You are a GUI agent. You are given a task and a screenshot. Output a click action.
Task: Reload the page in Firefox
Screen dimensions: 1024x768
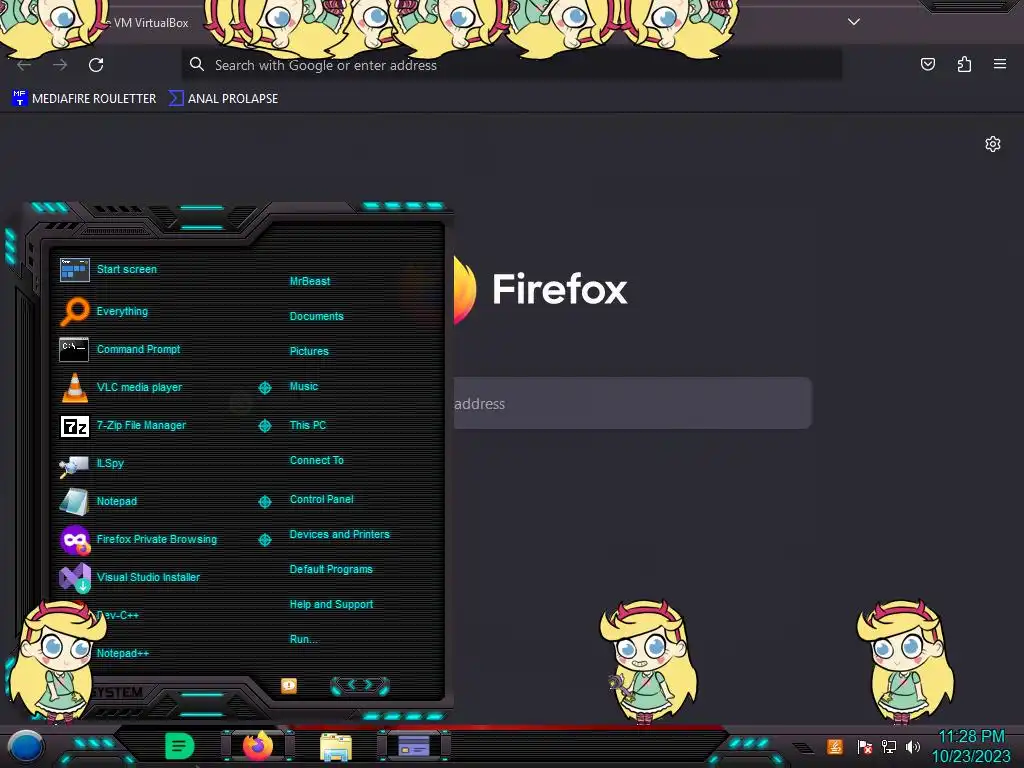pos(96,65)
